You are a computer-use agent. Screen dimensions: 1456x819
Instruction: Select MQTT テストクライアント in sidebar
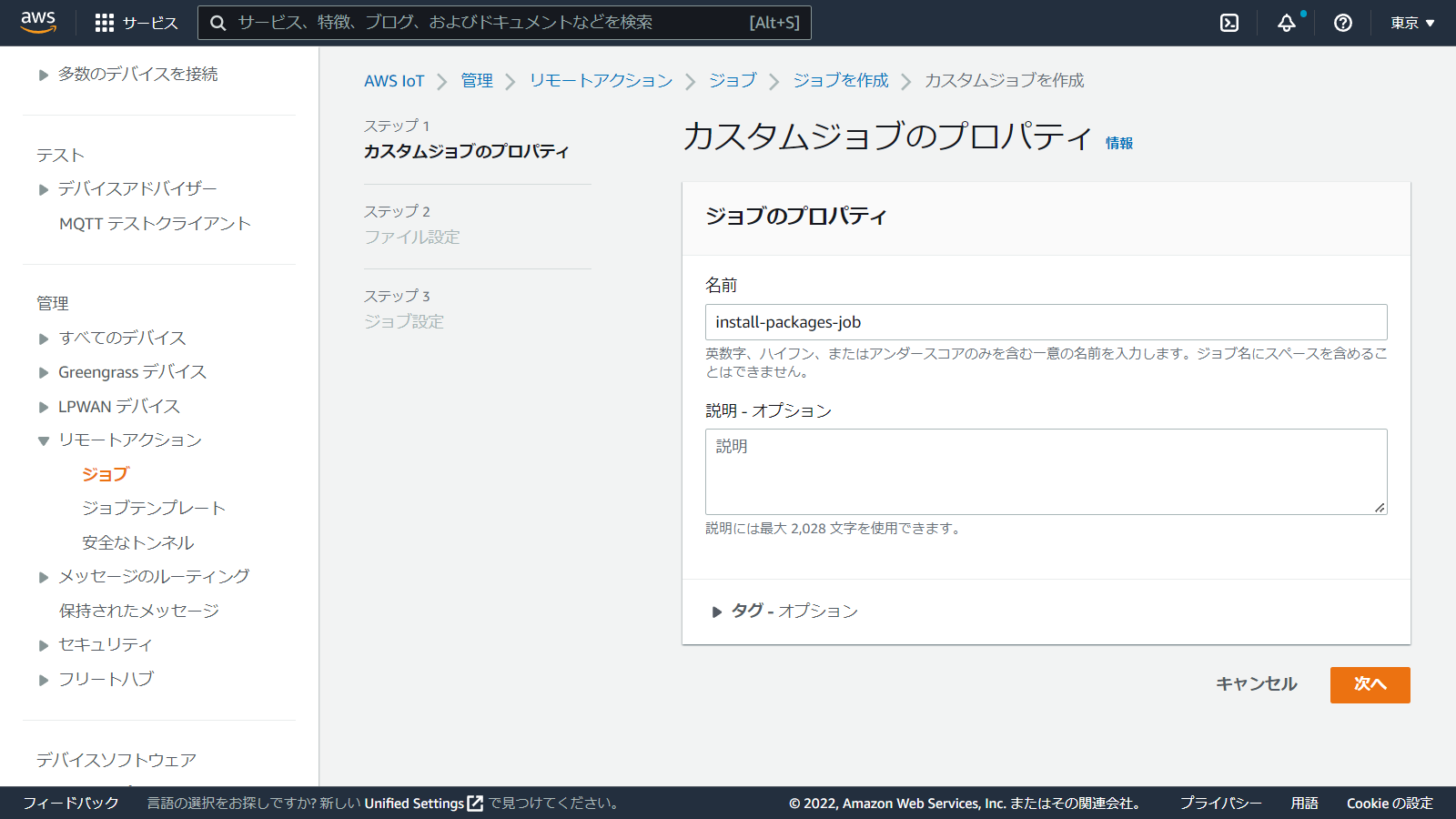pyautogui.click(x=155, y=224)
